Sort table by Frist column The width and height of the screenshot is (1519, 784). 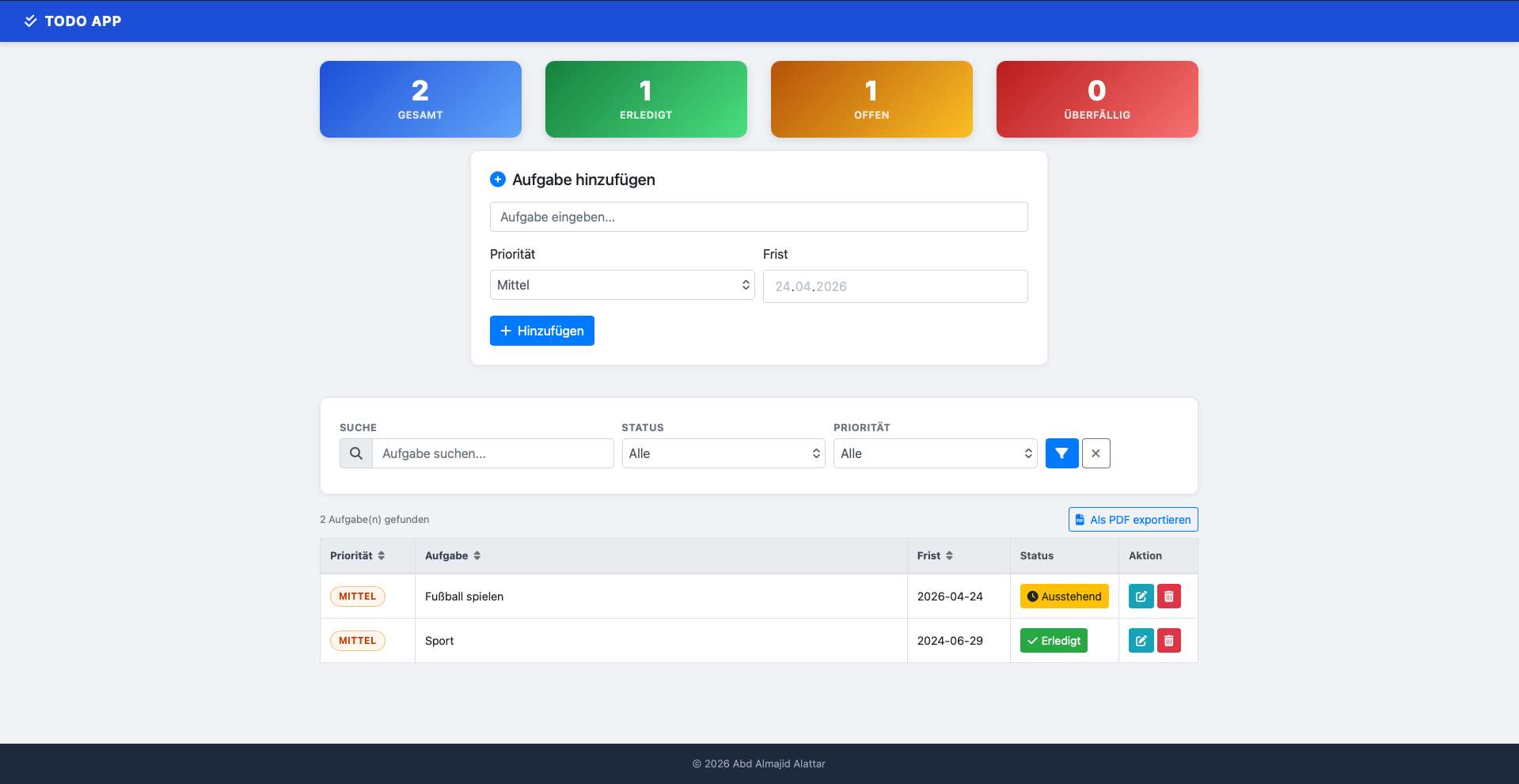[x=935, y=556]
